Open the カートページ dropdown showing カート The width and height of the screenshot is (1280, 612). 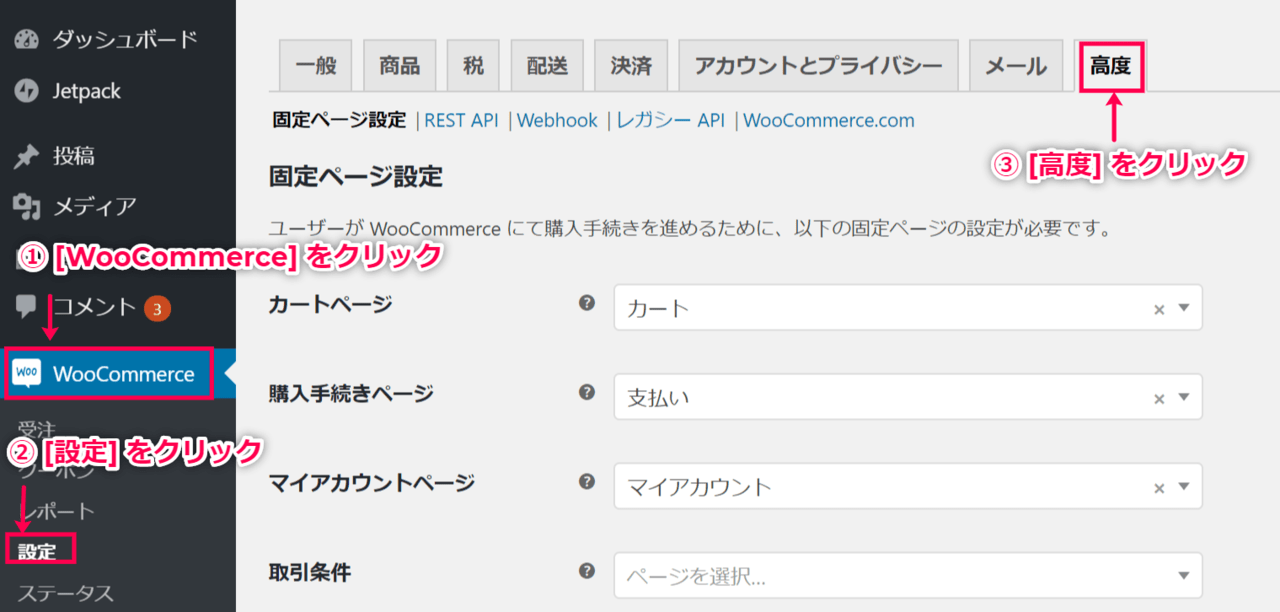[x=908, y=308]
